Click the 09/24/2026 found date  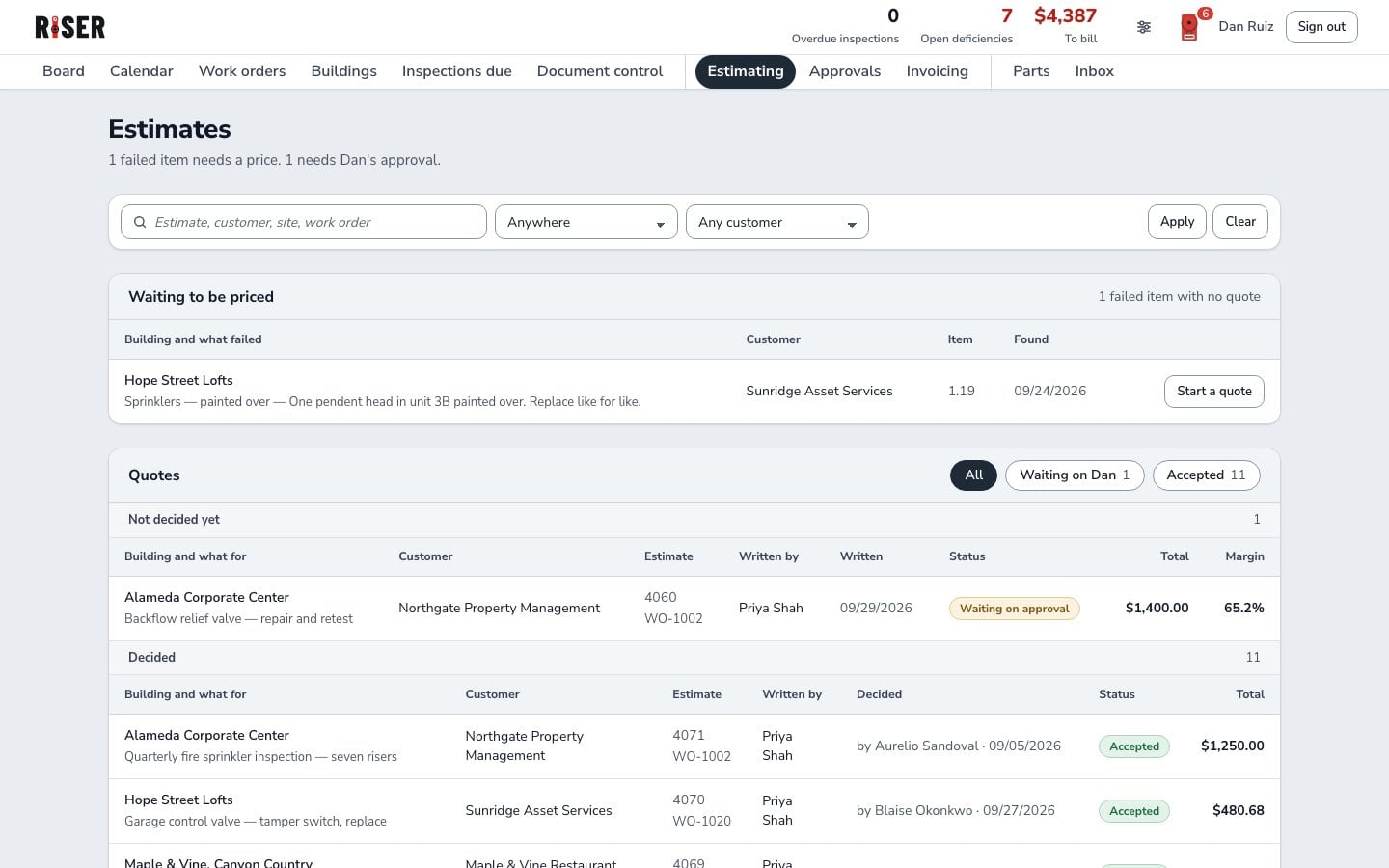click(1049, 392)
